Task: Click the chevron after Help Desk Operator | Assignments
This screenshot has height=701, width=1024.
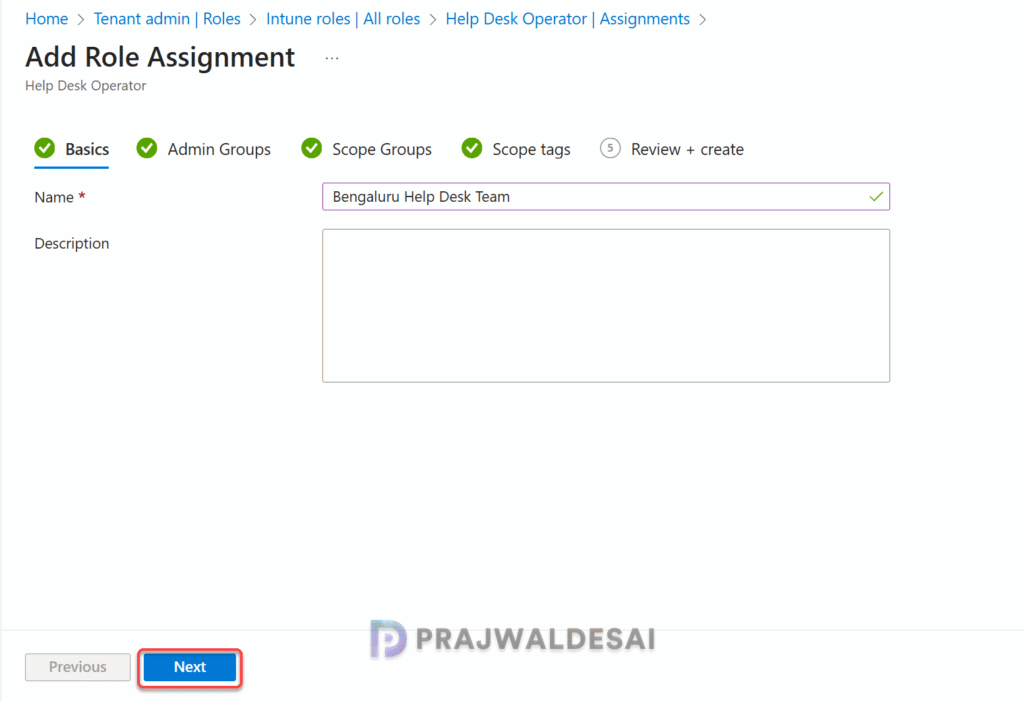Action: pos(703,20)
